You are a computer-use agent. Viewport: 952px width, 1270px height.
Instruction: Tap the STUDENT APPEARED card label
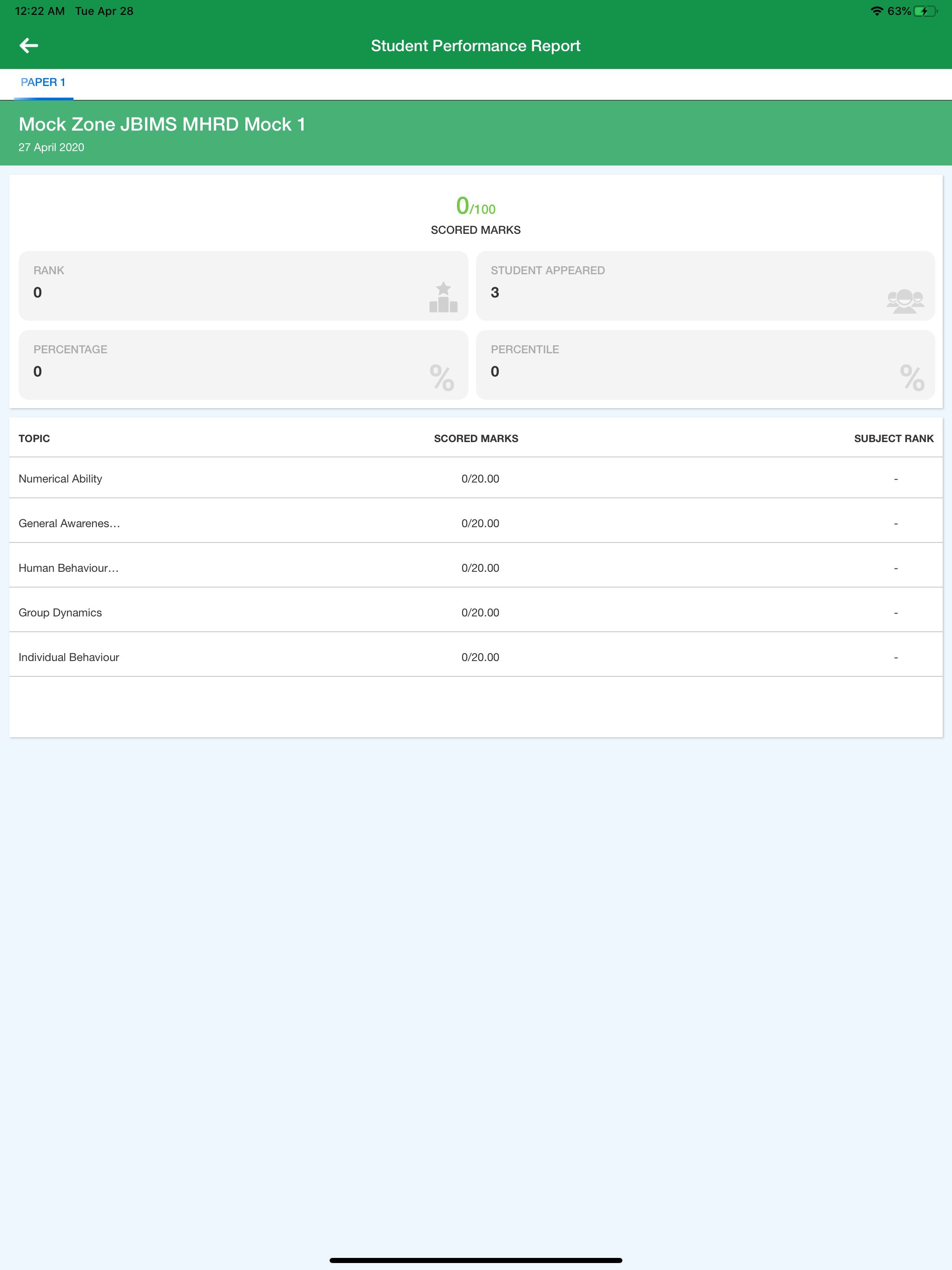548,271
